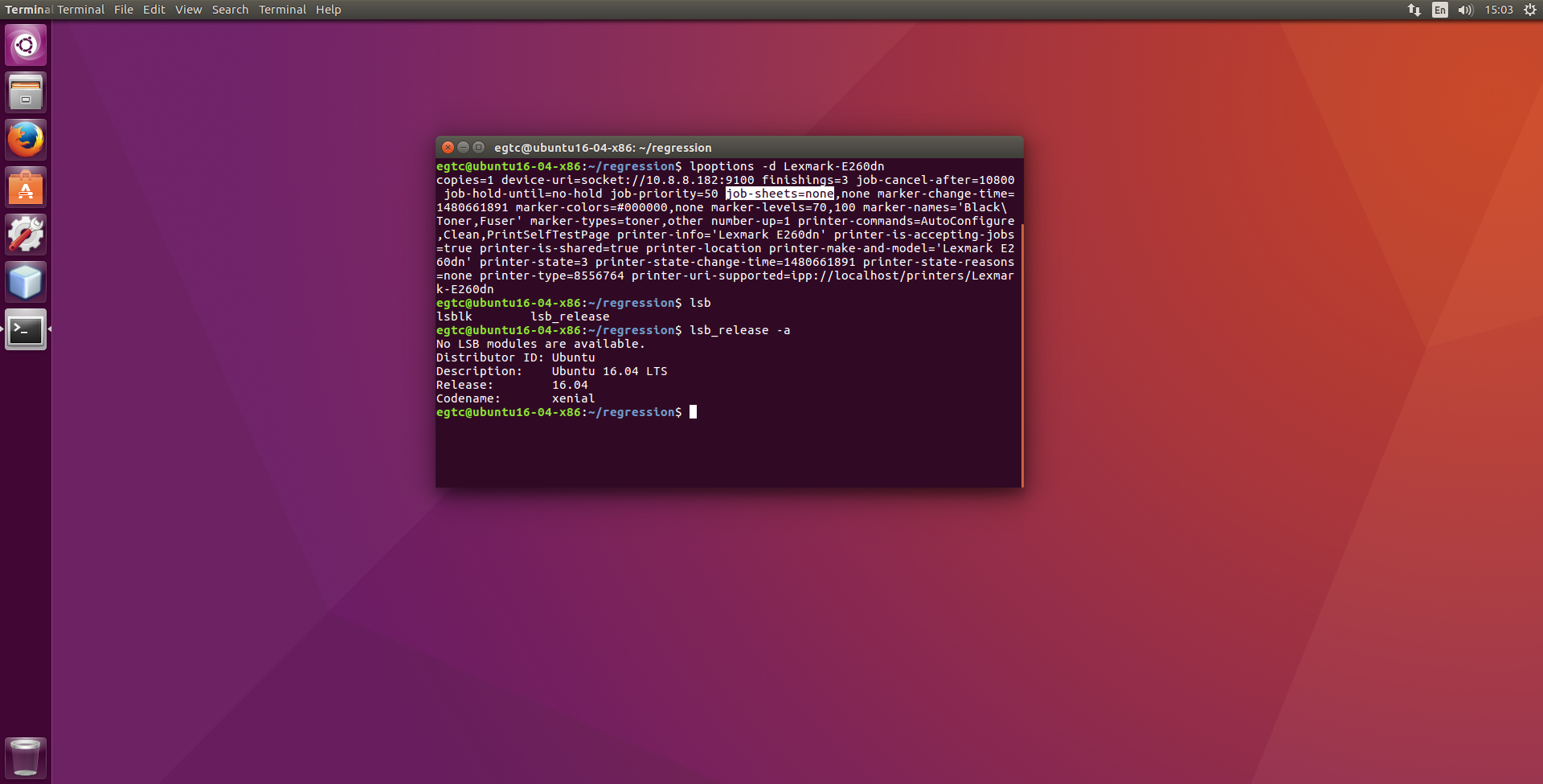The width and height of the screenshot is (1543, 784).
Task: Open Ubuntu Software center
Action: point(26,187)
